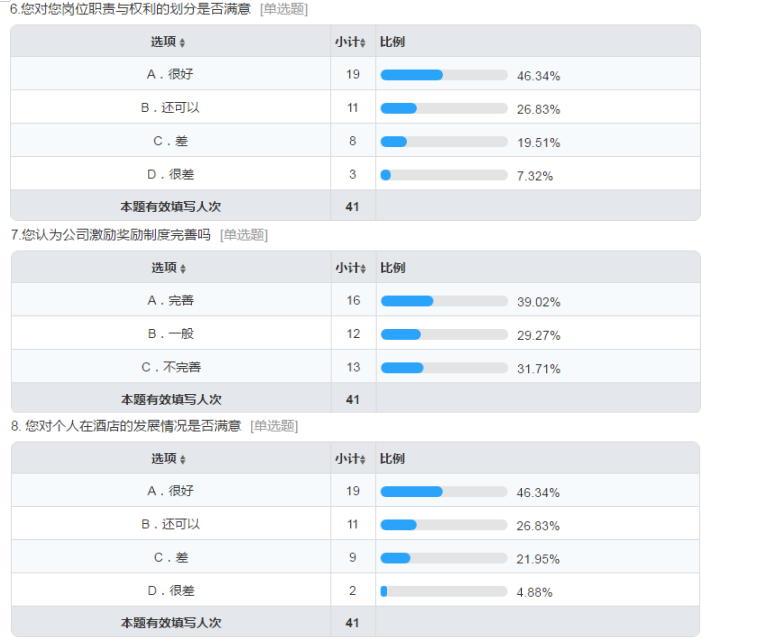Sort question 7 by 选项 arrow icon

click(x=182, y=269)
